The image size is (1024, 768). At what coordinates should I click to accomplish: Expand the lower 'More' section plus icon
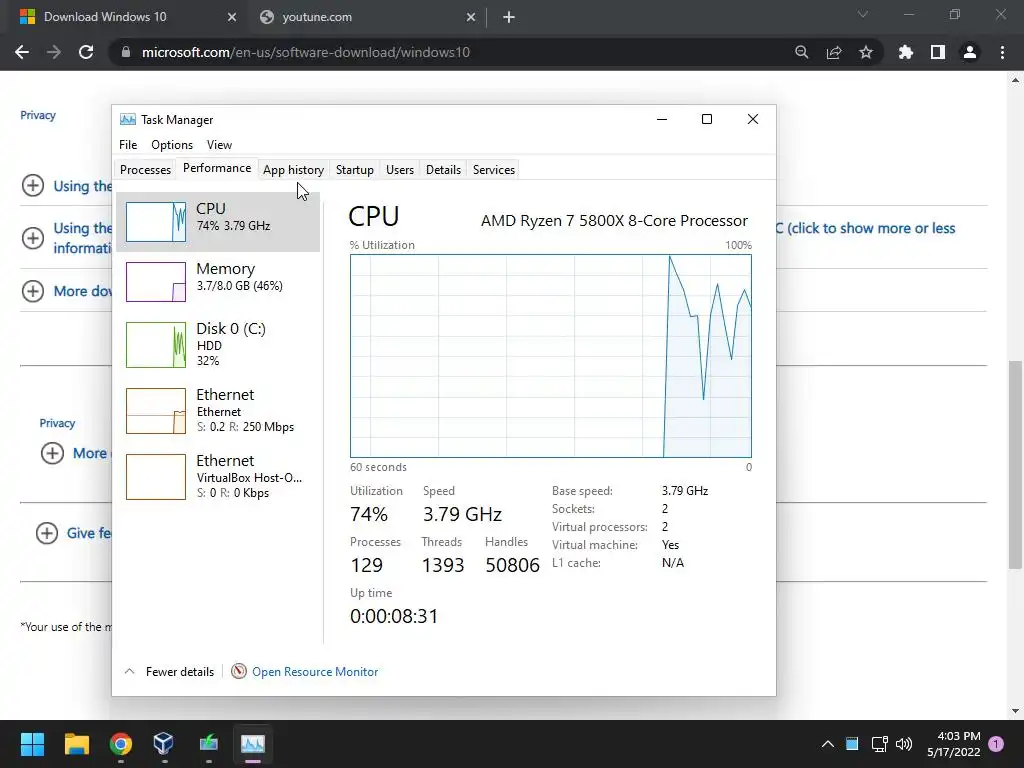[x=52, y=453]
